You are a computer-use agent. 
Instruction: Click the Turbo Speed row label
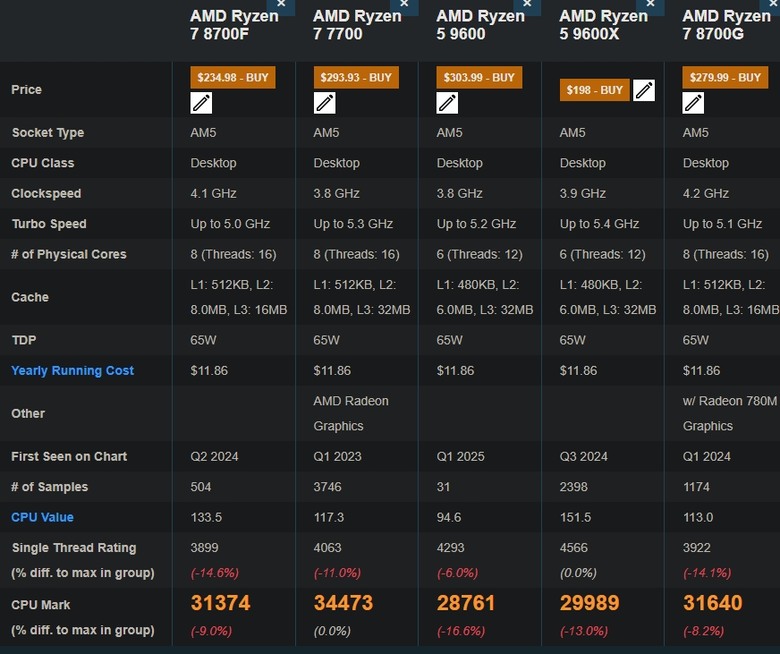coord(49,224)
